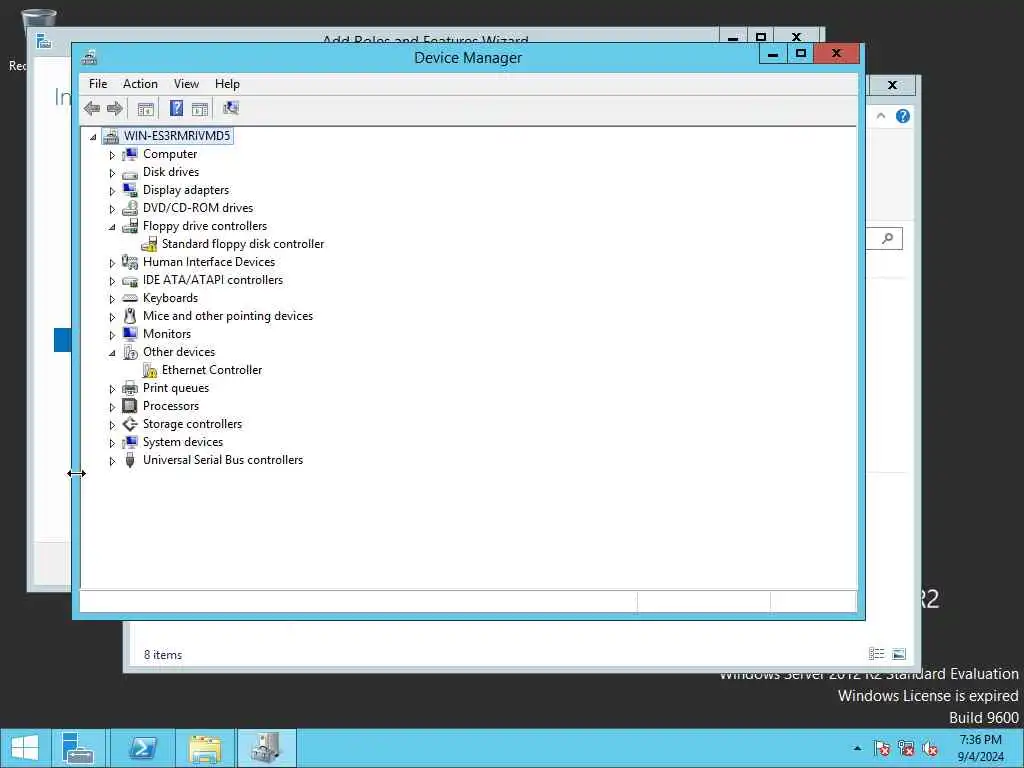
Task: Click the Processors category icon
Action: click(130, 406)
